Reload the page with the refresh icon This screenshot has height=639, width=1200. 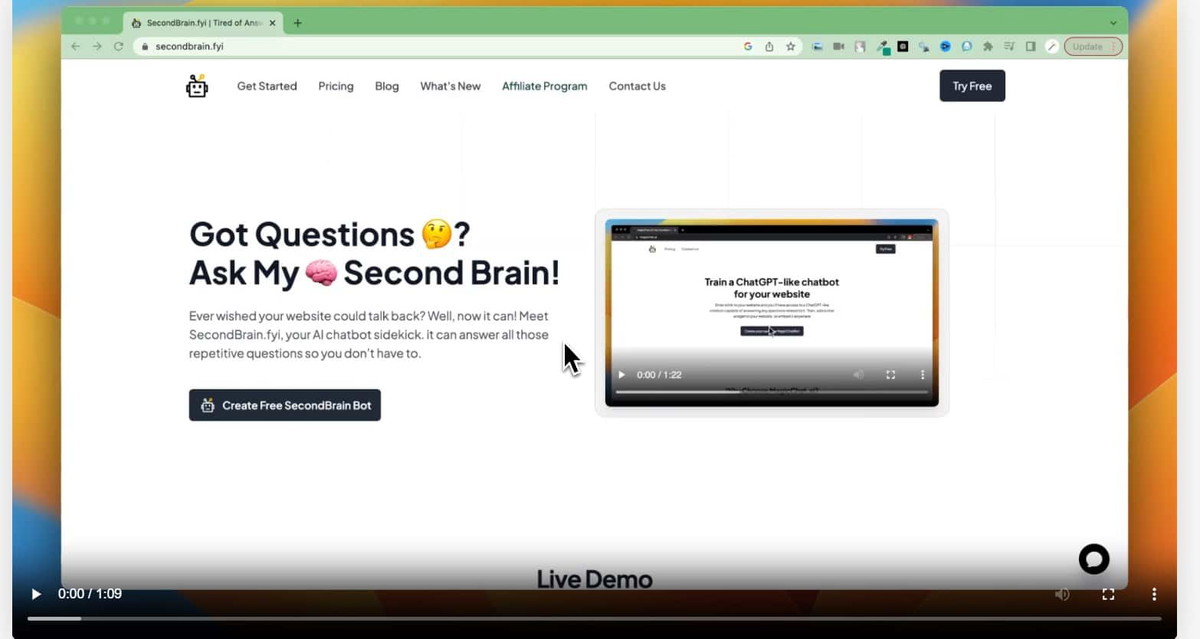(x=119, y=47)
